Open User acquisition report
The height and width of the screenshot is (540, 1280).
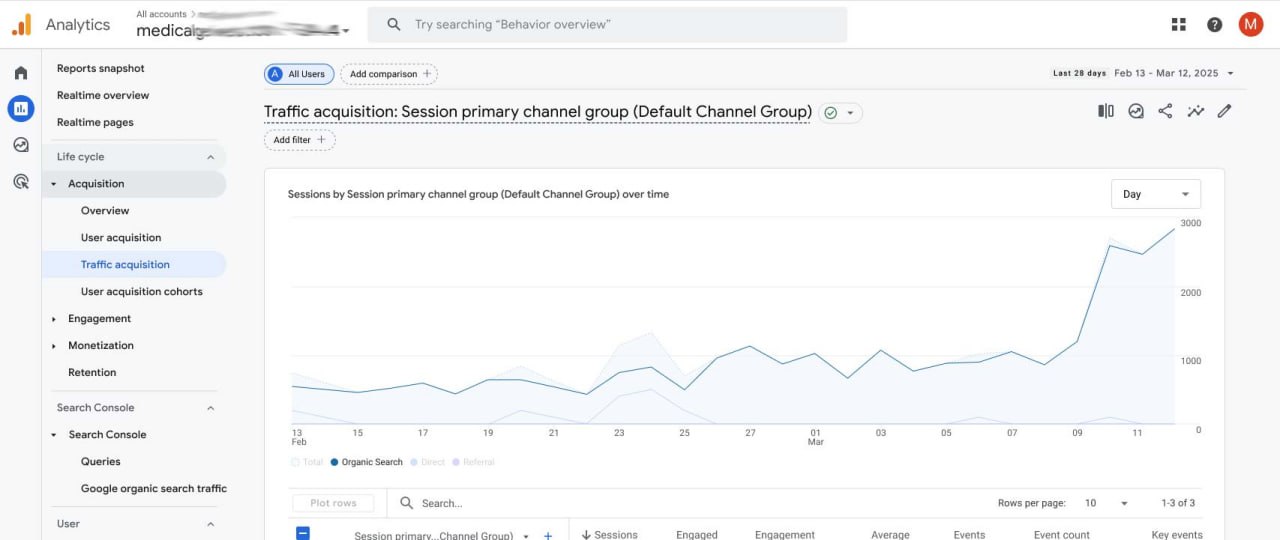click(121, 238)
